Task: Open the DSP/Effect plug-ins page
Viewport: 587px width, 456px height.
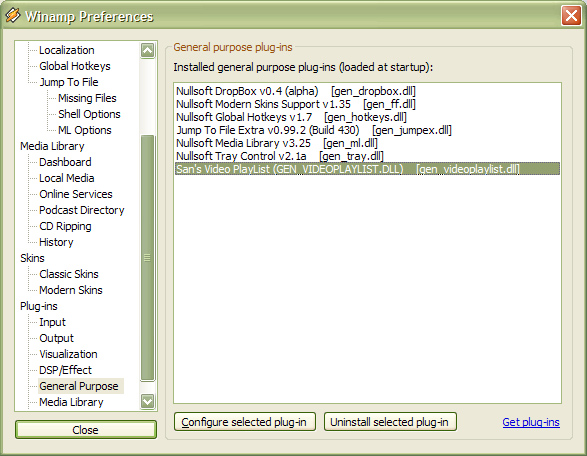Action: pos(65,370)
